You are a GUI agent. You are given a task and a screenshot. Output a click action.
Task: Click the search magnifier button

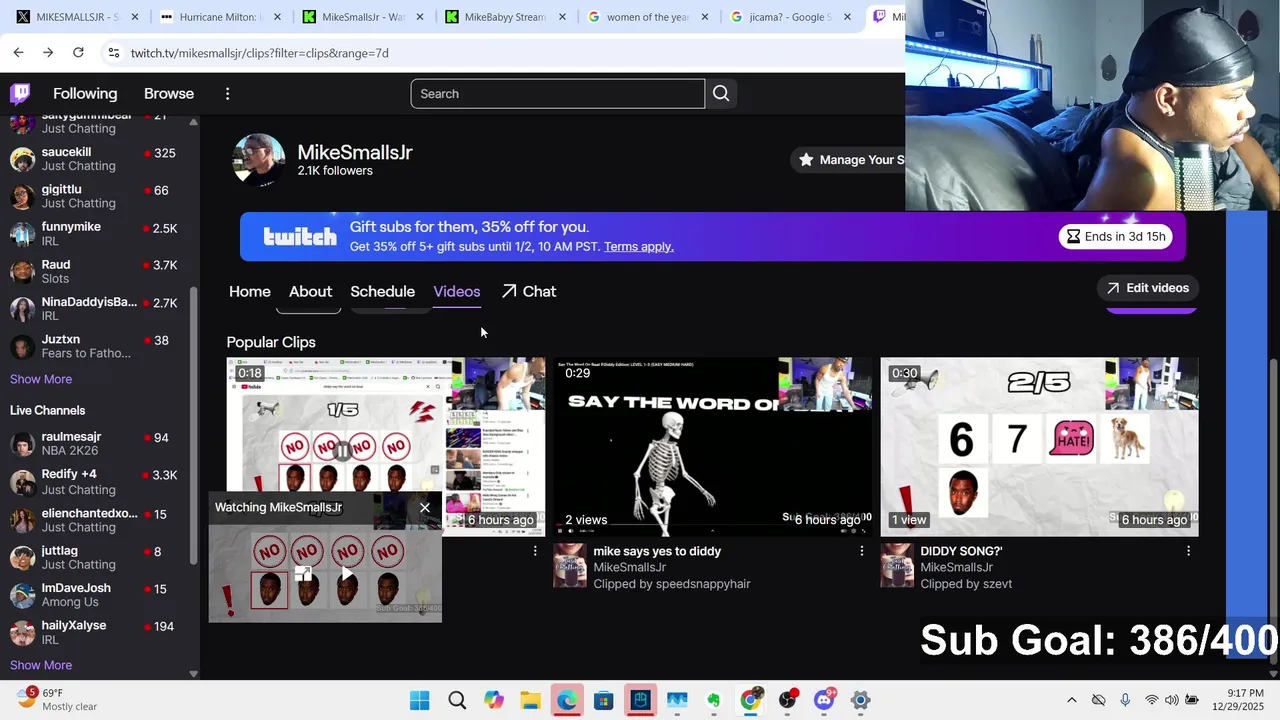721,94
